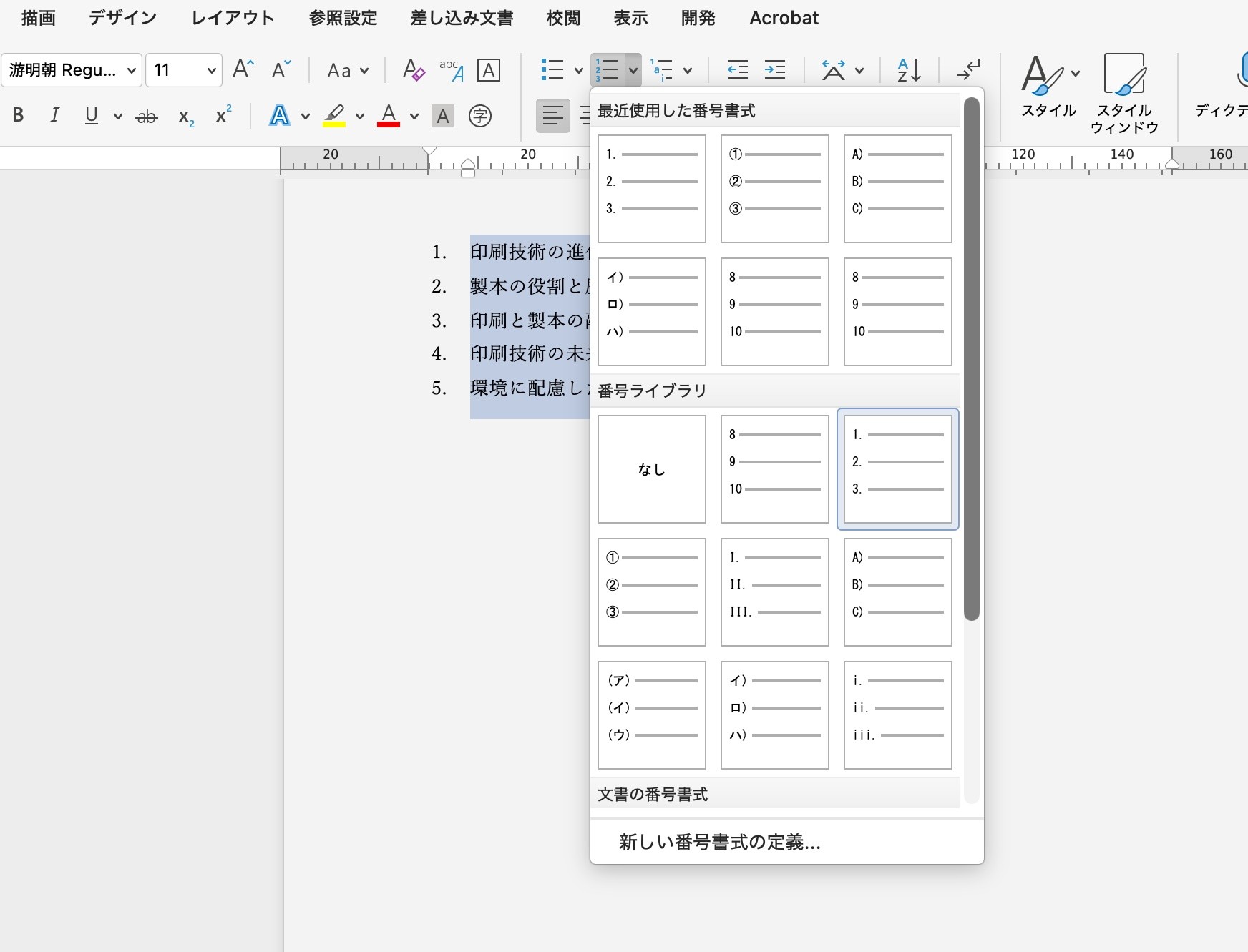Expand the underline style dropdown arrow

(117, 116)
